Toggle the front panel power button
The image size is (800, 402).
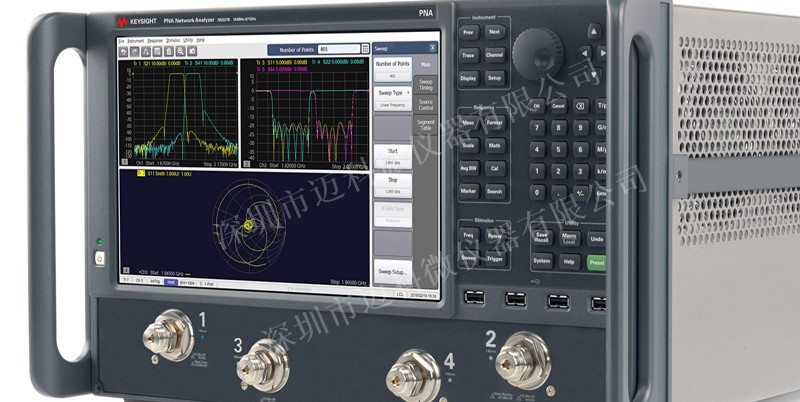point(99,259)
